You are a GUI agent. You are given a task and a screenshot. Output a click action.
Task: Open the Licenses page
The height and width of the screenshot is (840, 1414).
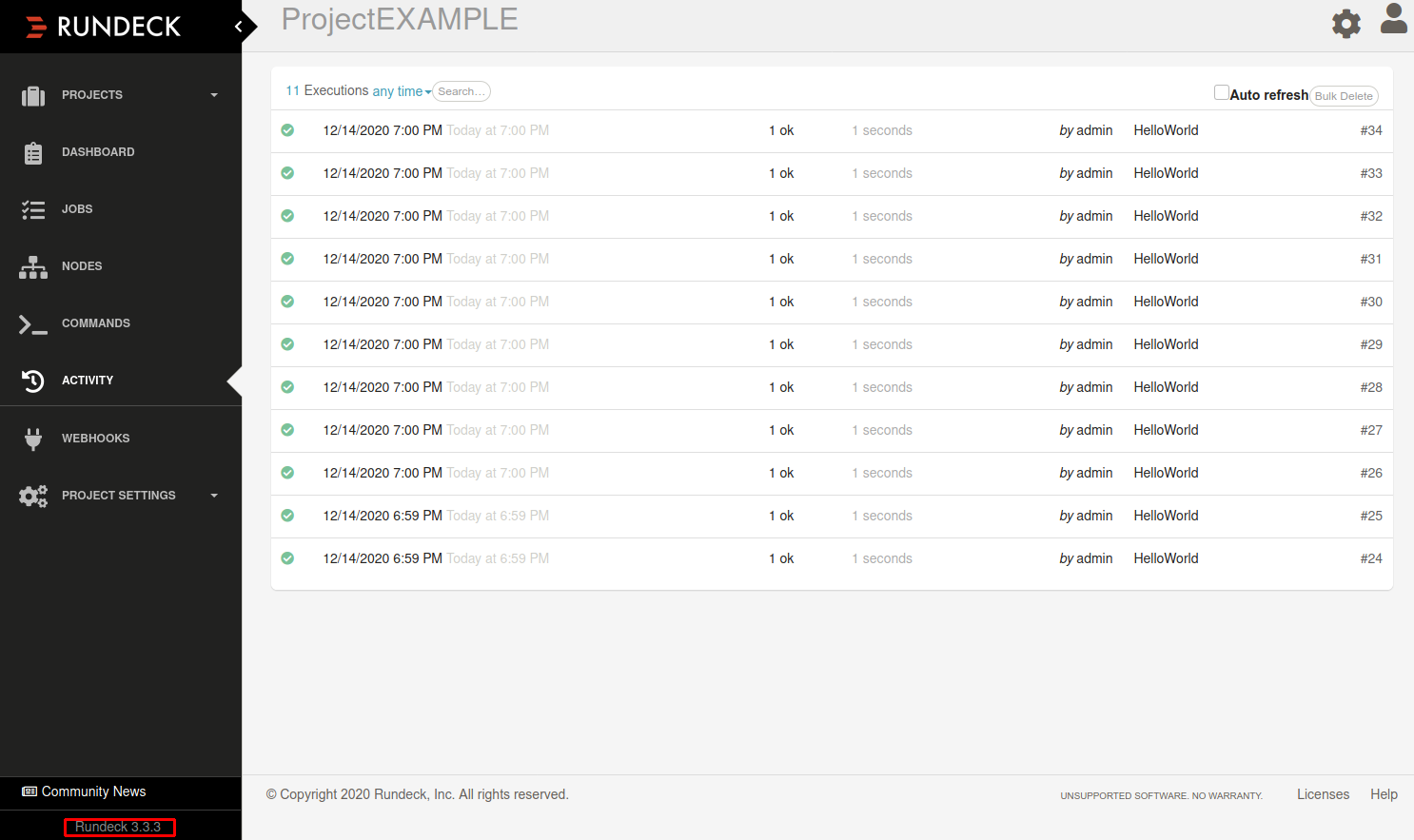[1323, 793]
